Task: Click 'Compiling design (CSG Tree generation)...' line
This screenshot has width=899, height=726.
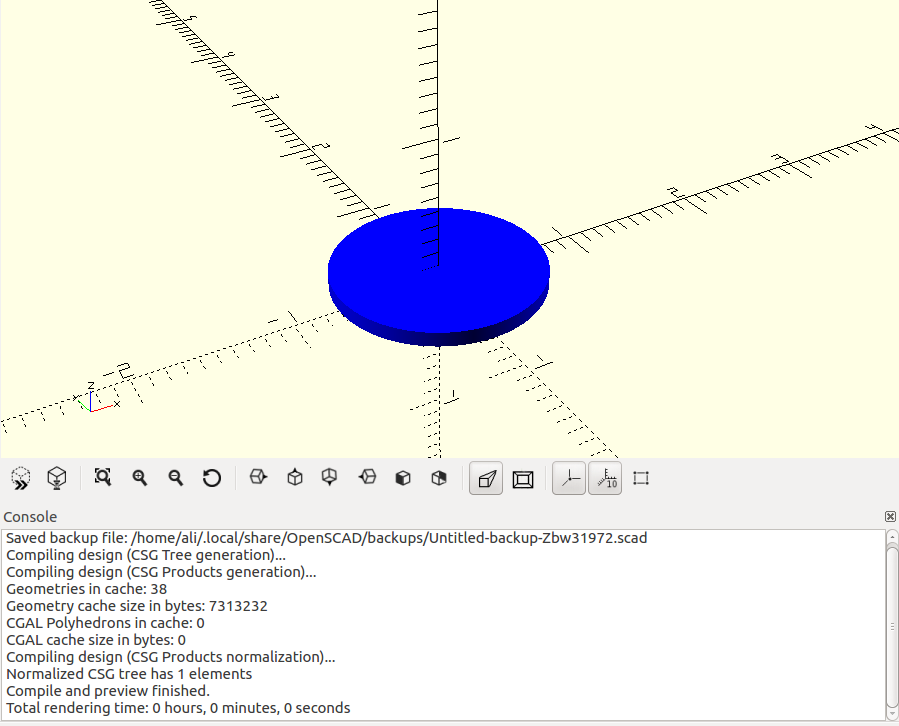Action: click(x=146, y=555)
